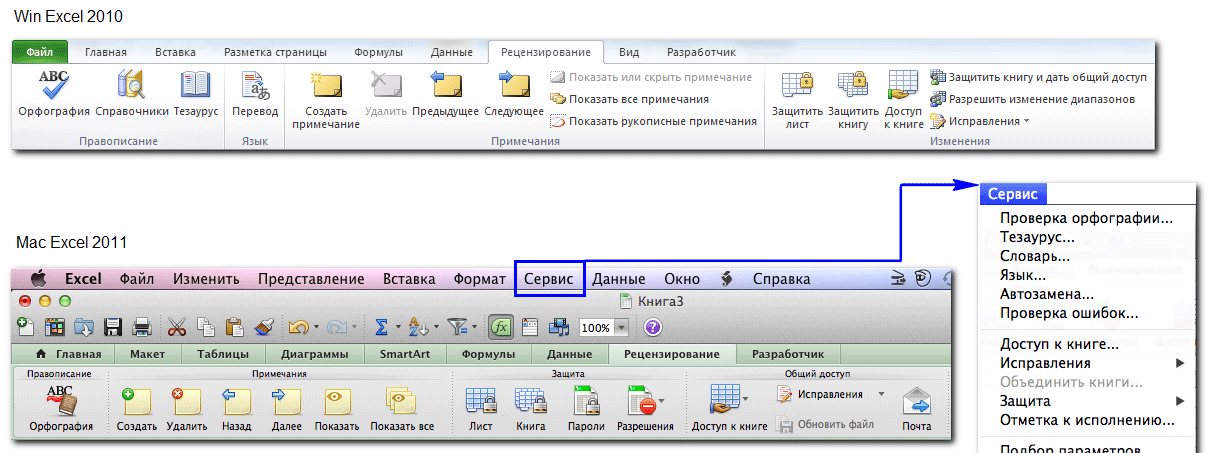Toggle Показать все примечания in Win ribbon
The width and height of the screenshot is (1212, 453).
628,99
